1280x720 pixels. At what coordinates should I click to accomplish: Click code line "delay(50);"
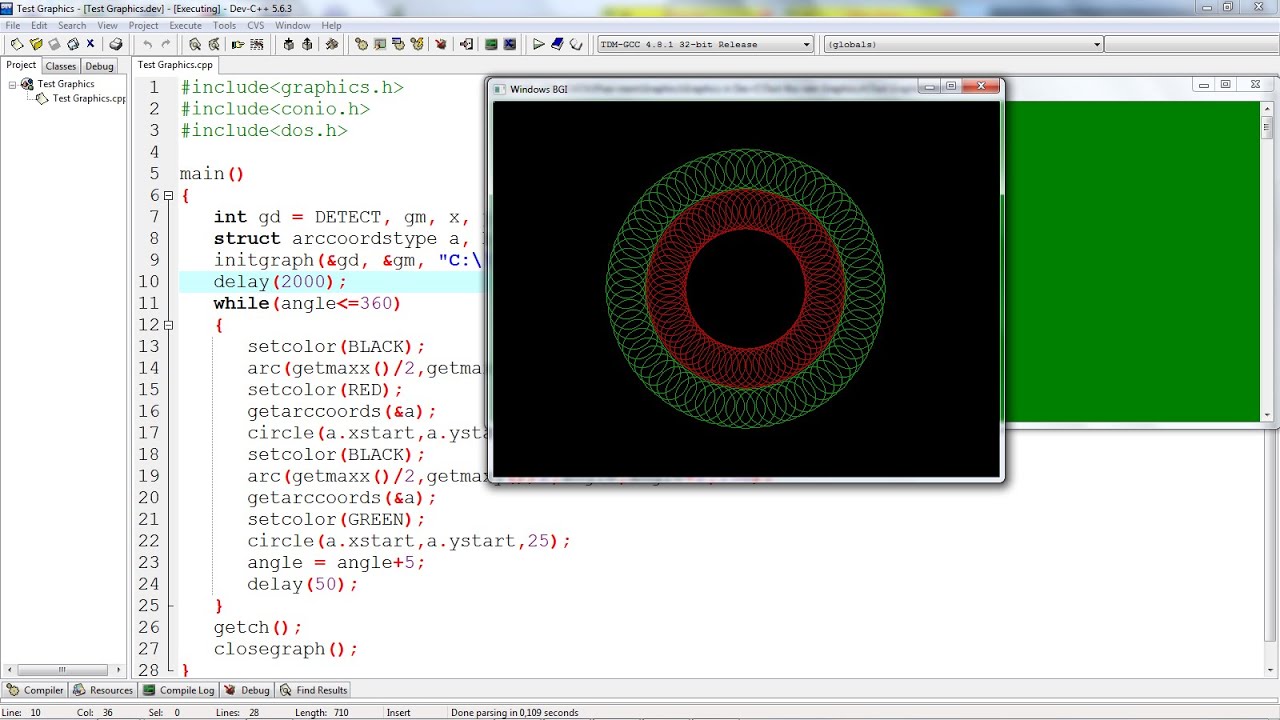click(302, 584)
